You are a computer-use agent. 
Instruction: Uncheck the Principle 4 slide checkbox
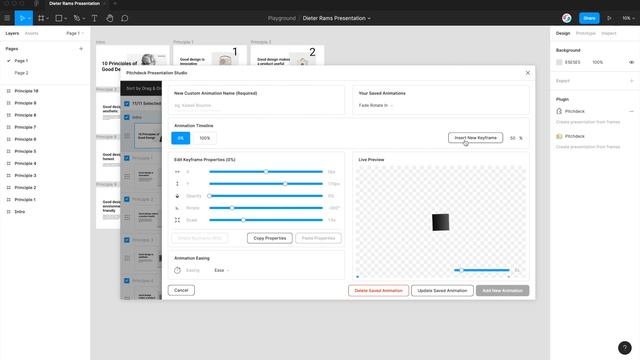pos(127,281)
